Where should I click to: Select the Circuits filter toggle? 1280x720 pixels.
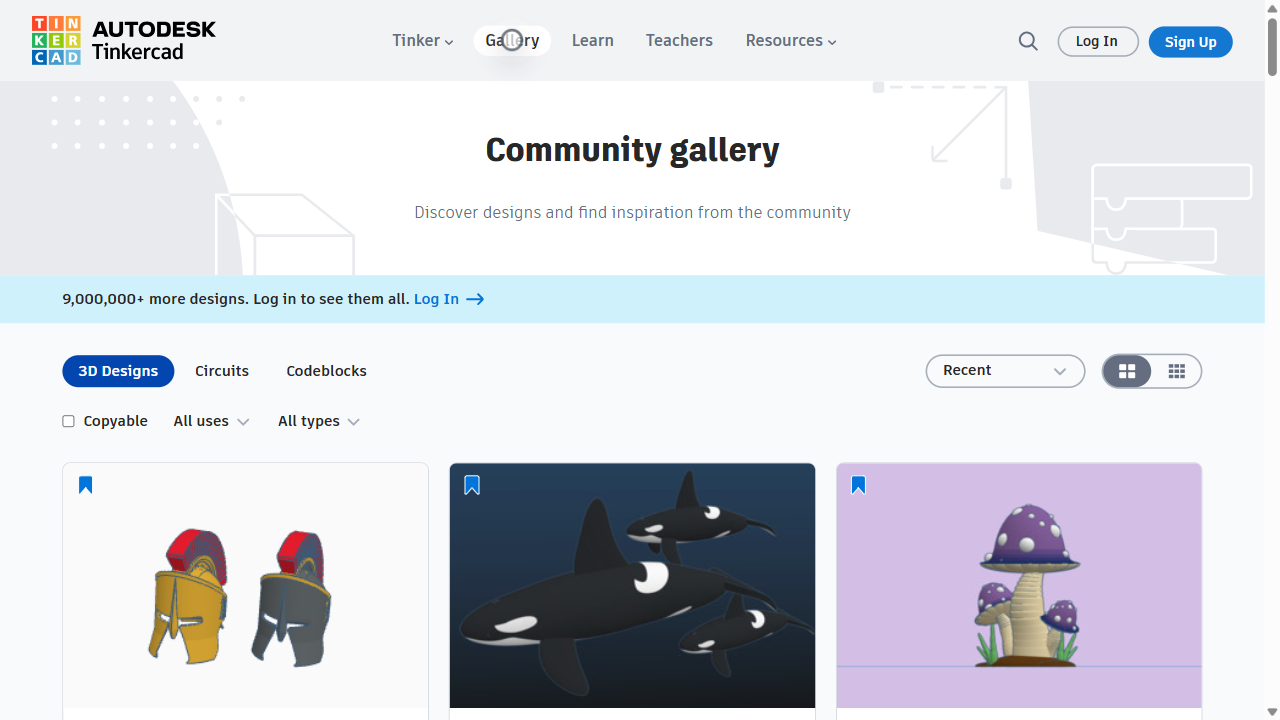221,371
